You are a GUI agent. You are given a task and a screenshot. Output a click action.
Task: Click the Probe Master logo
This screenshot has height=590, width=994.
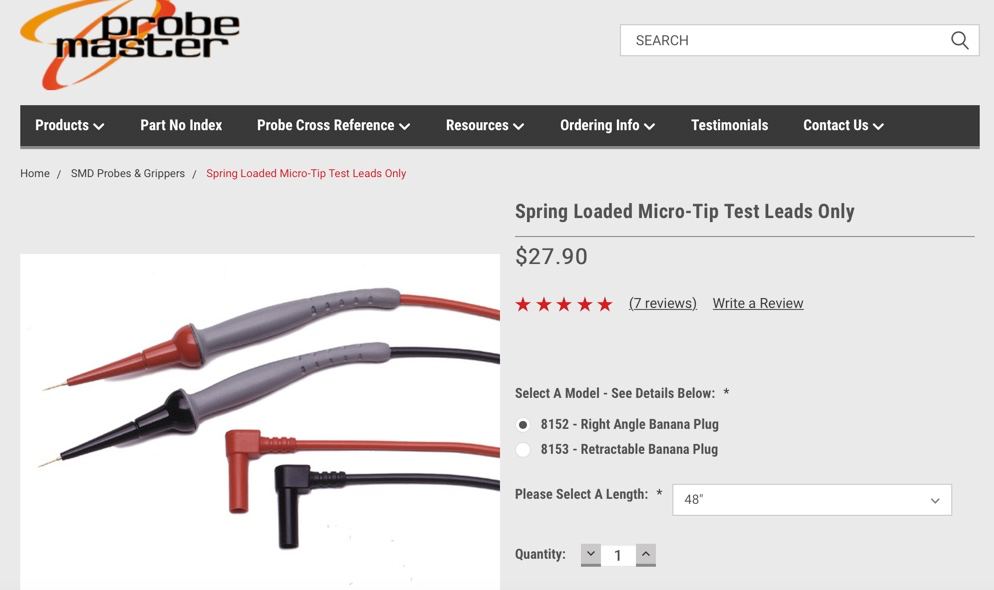(130, 42)
